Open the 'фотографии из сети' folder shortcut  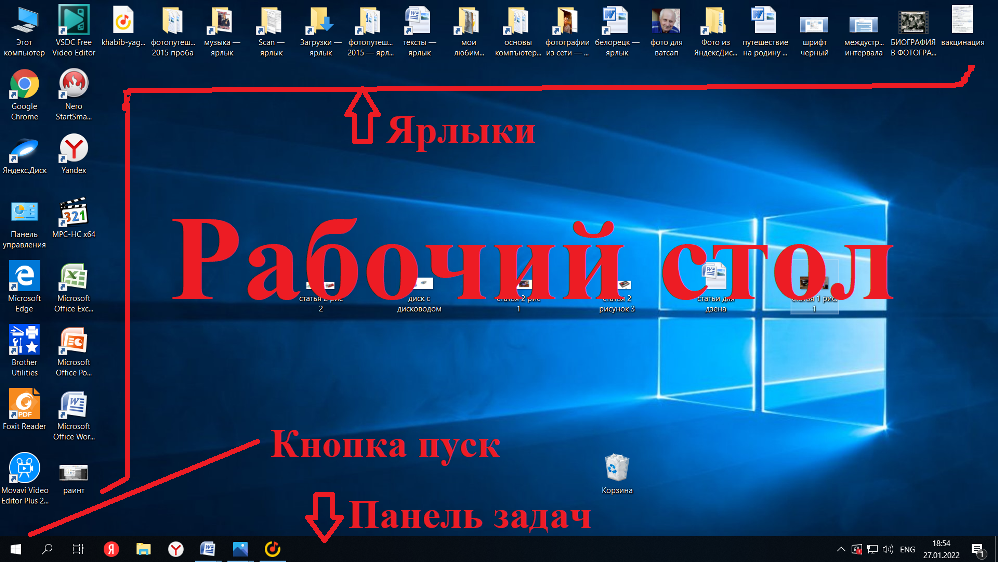pos(567,30)
